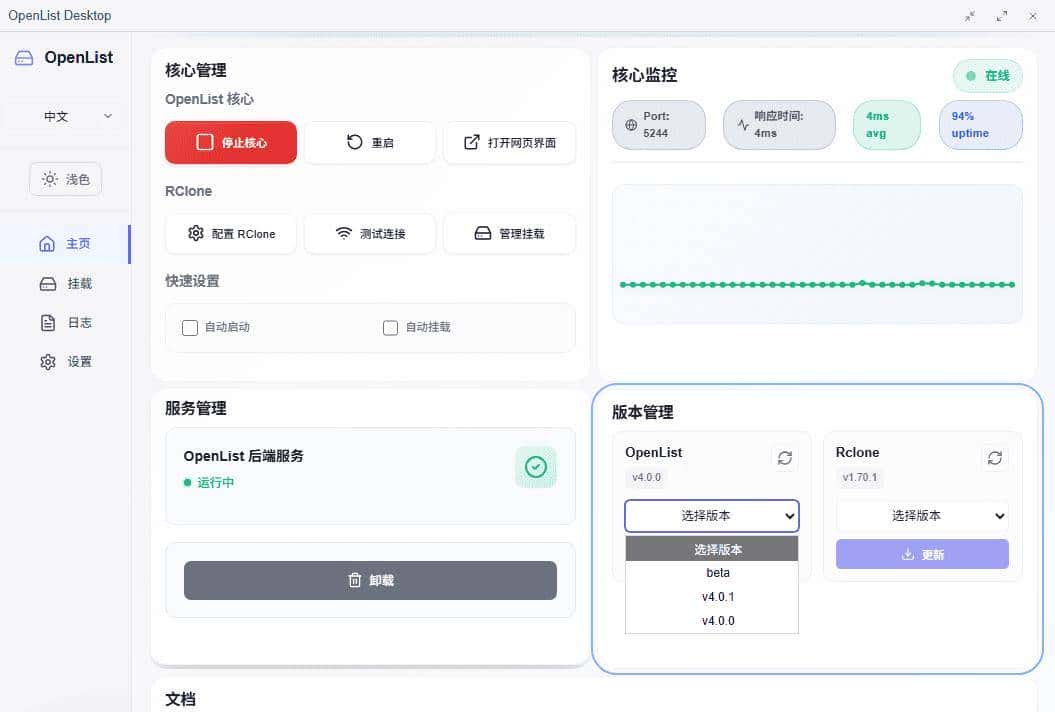Click the 停止核心 button

230,143
